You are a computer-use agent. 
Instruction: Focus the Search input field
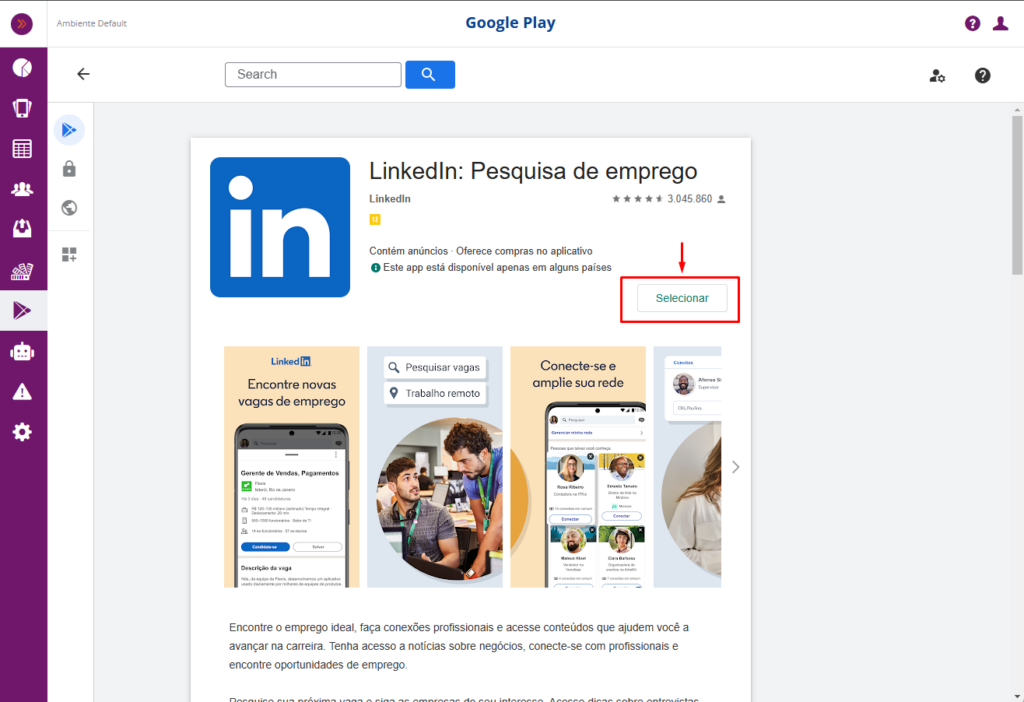(x=313, y=74)
